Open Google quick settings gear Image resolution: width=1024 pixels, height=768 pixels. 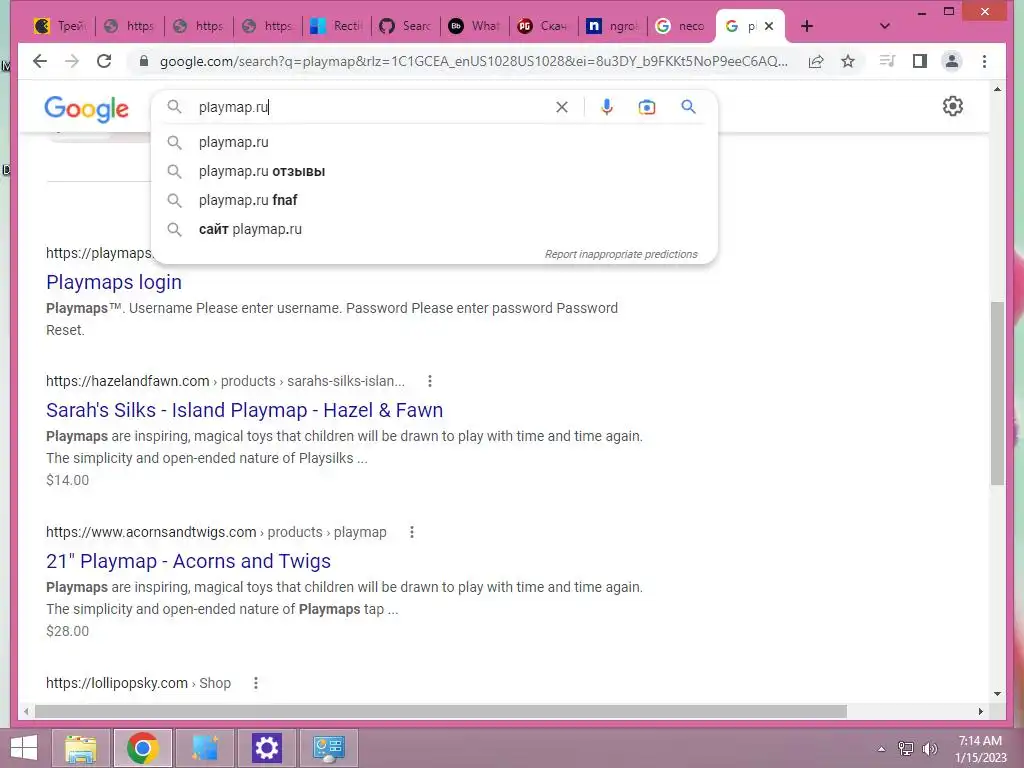point(953,106)
